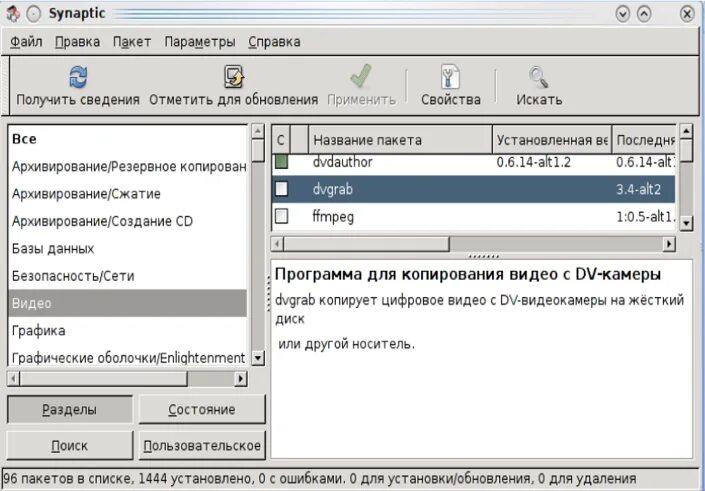The width and height of the screenshot is (705, 491).
Task: Click the sections list vertical scrollbar thumb
Action: click(258, 151)
